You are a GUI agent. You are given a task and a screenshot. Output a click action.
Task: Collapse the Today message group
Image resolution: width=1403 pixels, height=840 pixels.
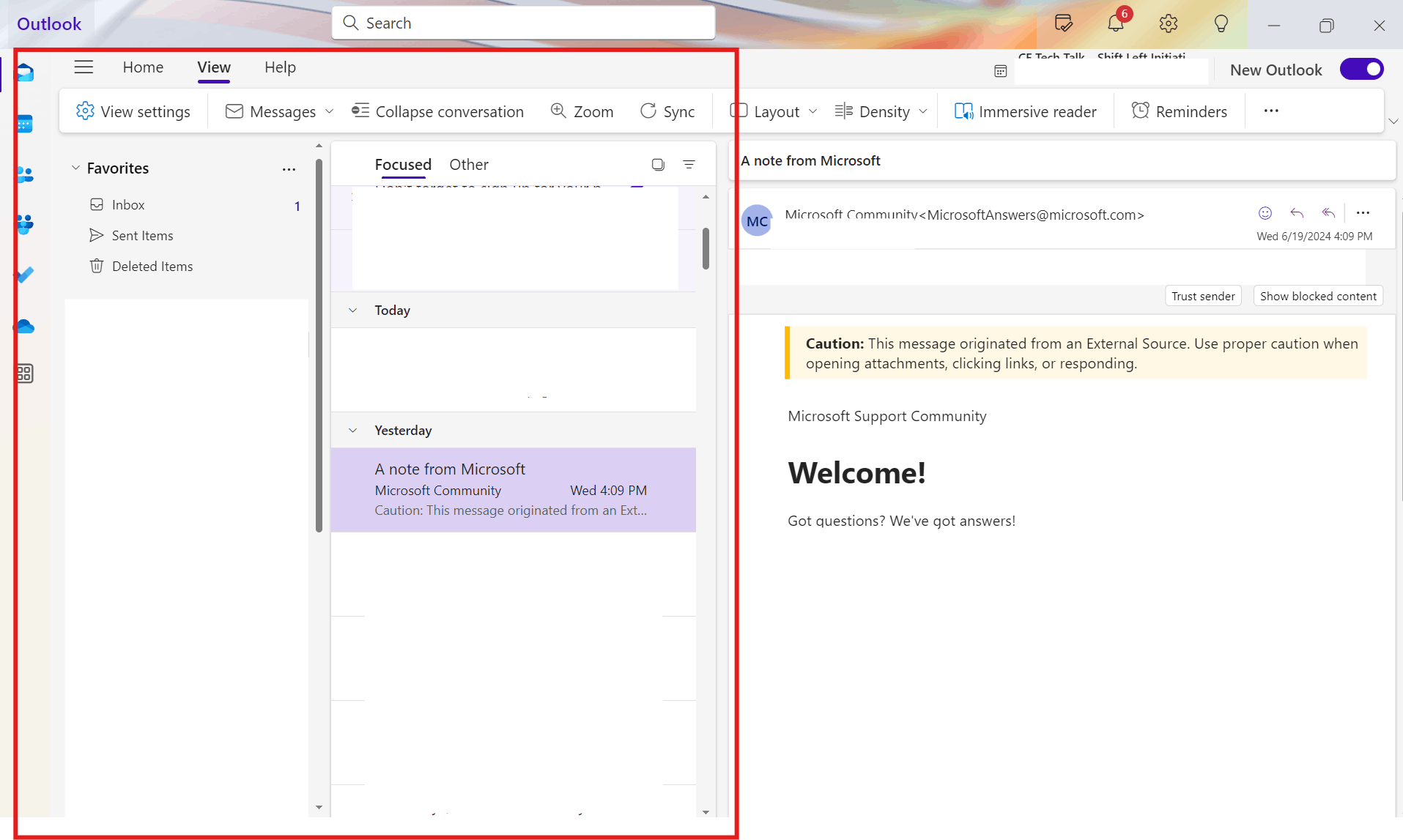[x=352, y=311]
